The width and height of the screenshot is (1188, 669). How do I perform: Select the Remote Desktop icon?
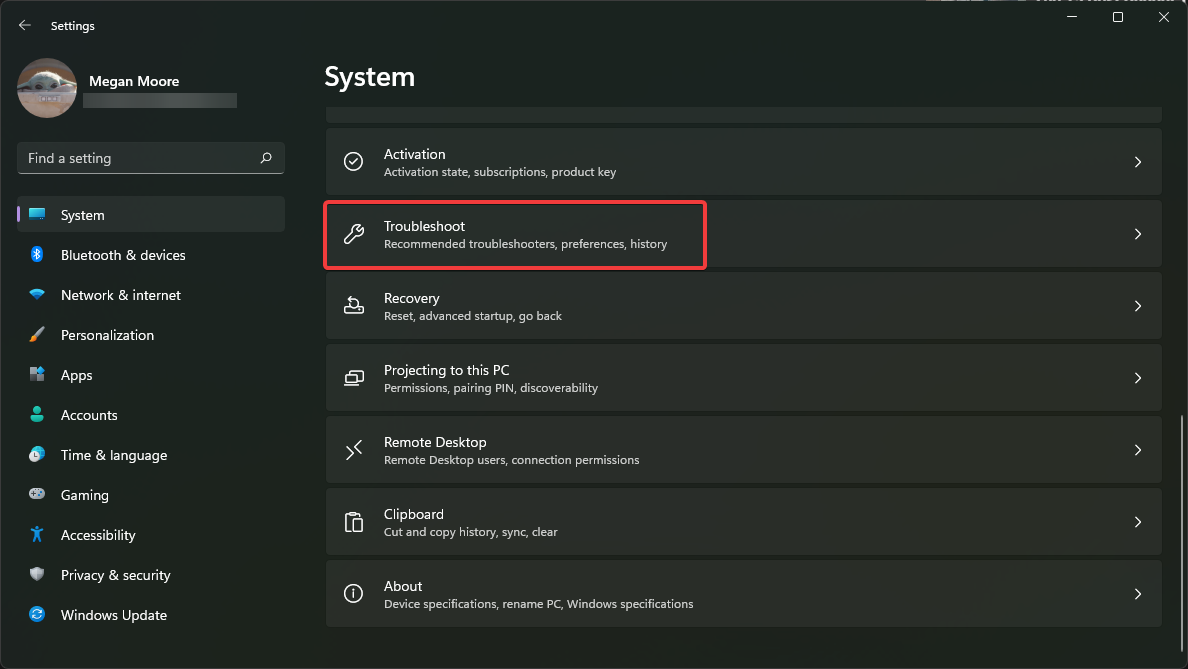353,449
